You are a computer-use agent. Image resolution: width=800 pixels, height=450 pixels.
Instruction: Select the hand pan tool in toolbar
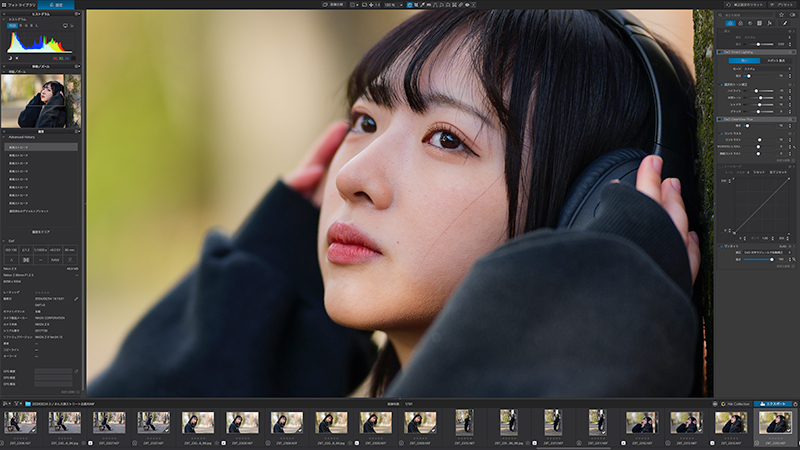410,5
